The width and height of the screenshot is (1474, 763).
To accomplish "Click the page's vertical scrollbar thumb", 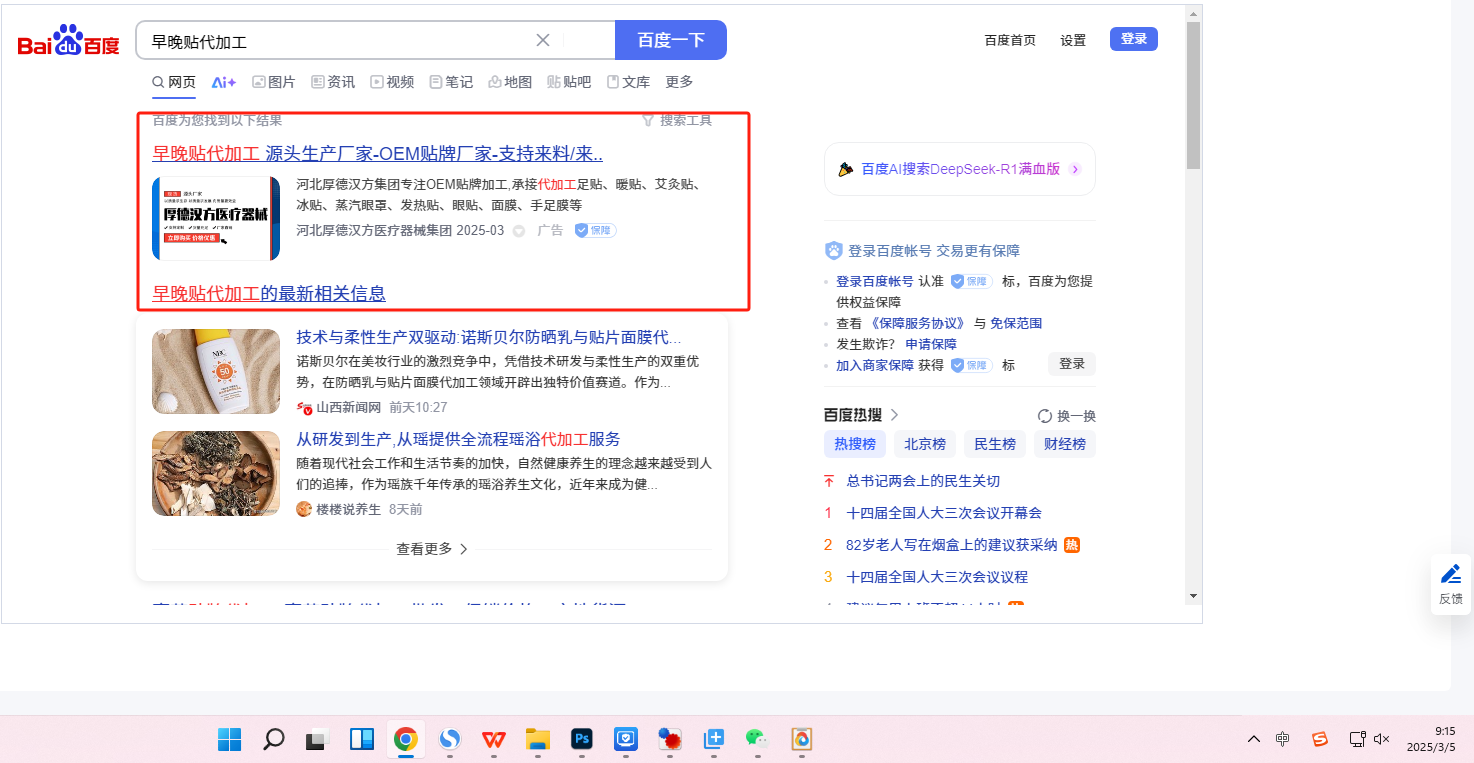I will click(1193, 95).
